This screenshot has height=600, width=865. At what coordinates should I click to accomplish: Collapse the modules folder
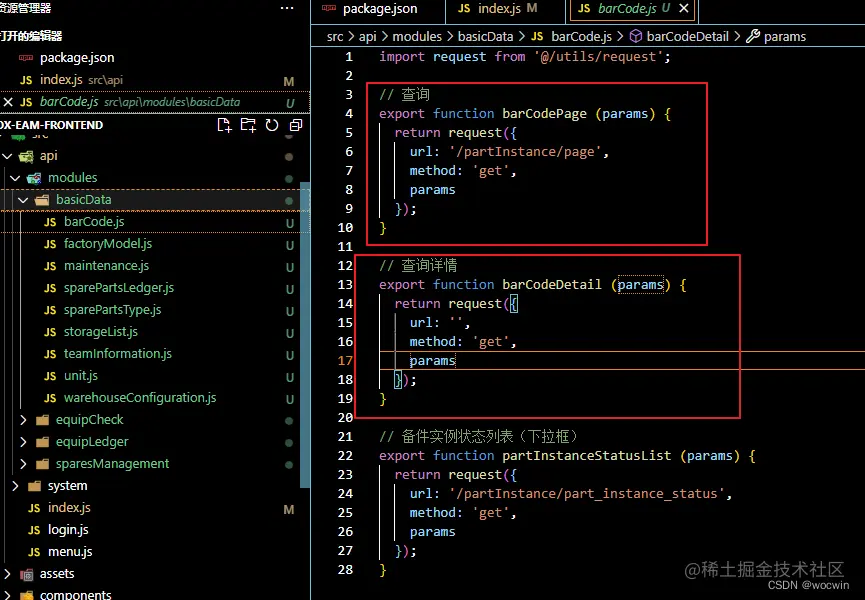tap(15, 178)
